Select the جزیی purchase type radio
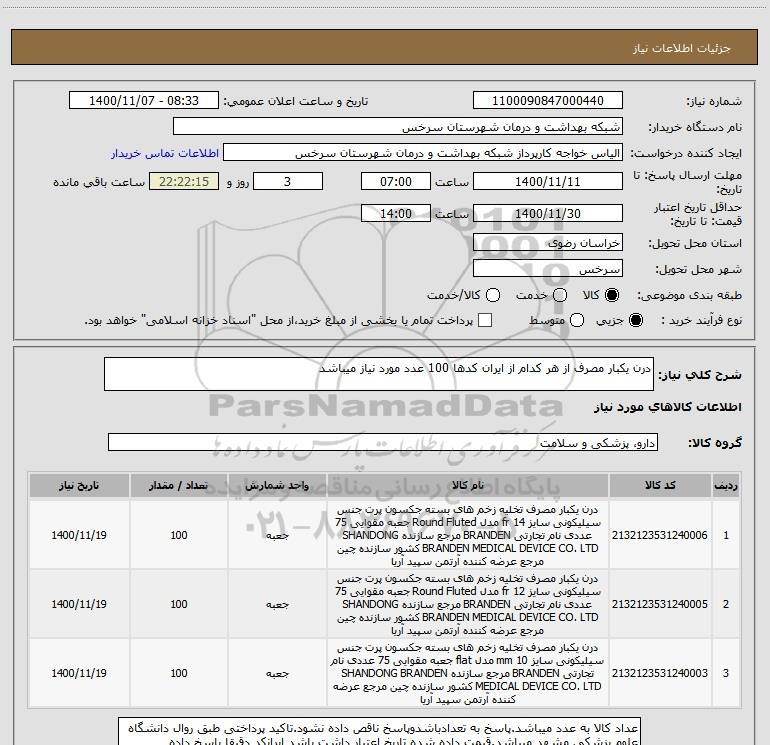The height and width of the screenshot is (745, 770). pyautogui.click(x=635, y=320)
